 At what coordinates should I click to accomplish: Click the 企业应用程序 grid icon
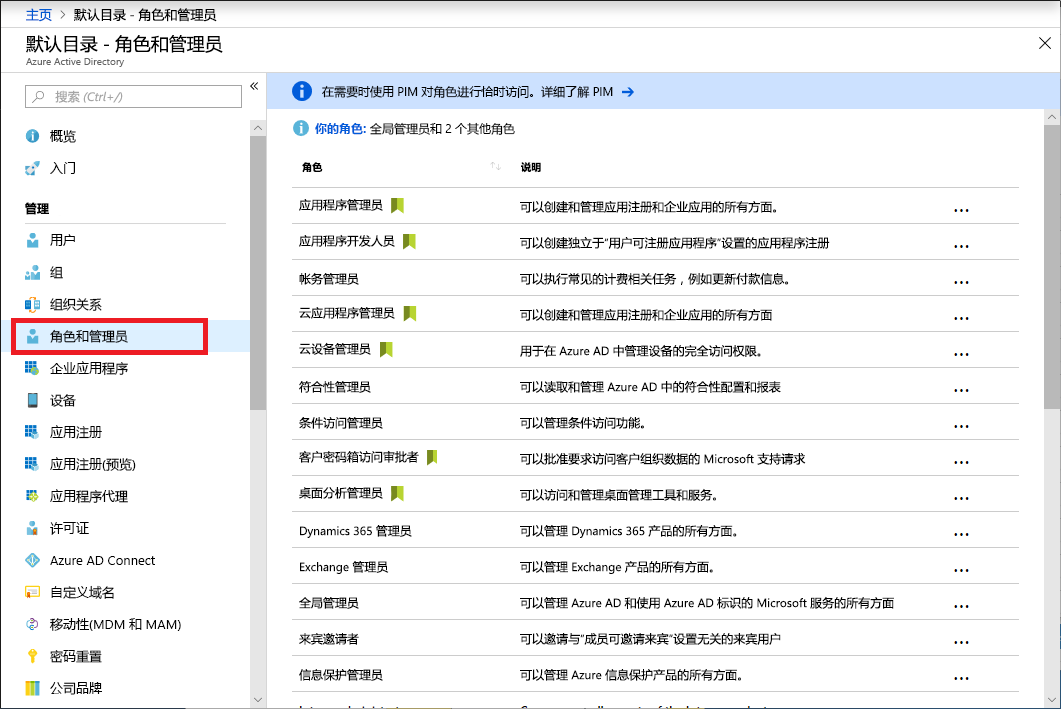point(32,368)
